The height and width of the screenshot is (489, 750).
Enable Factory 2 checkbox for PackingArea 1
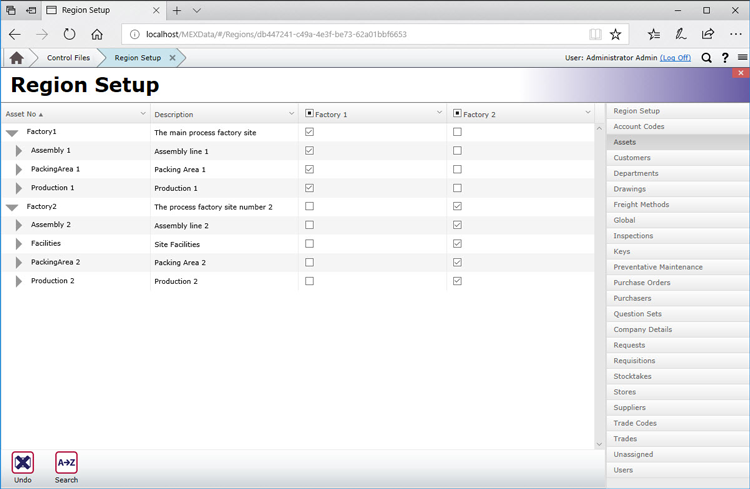[457, 169]
